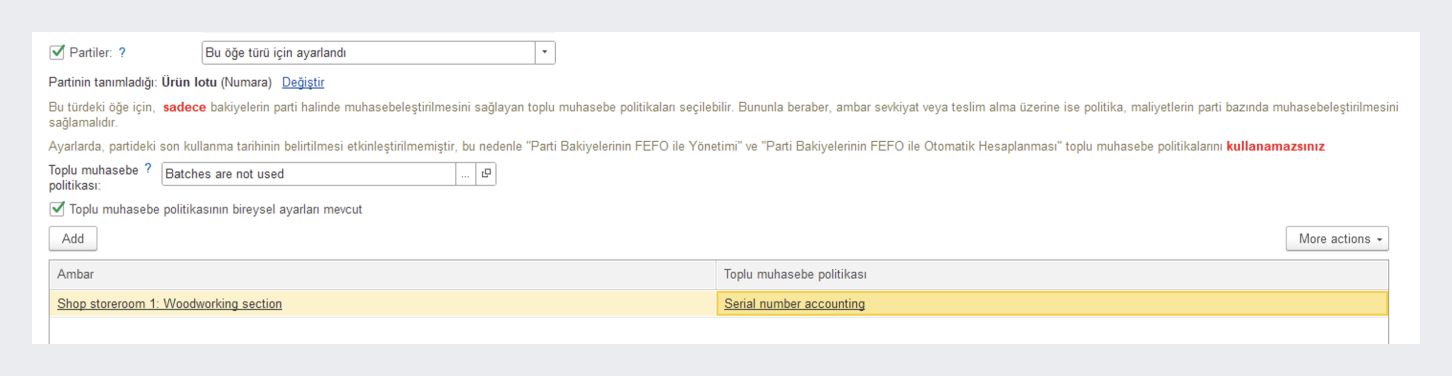Expand the Partiler dropdown arrow
This screenshot has height=376, width=1452.
545,53
